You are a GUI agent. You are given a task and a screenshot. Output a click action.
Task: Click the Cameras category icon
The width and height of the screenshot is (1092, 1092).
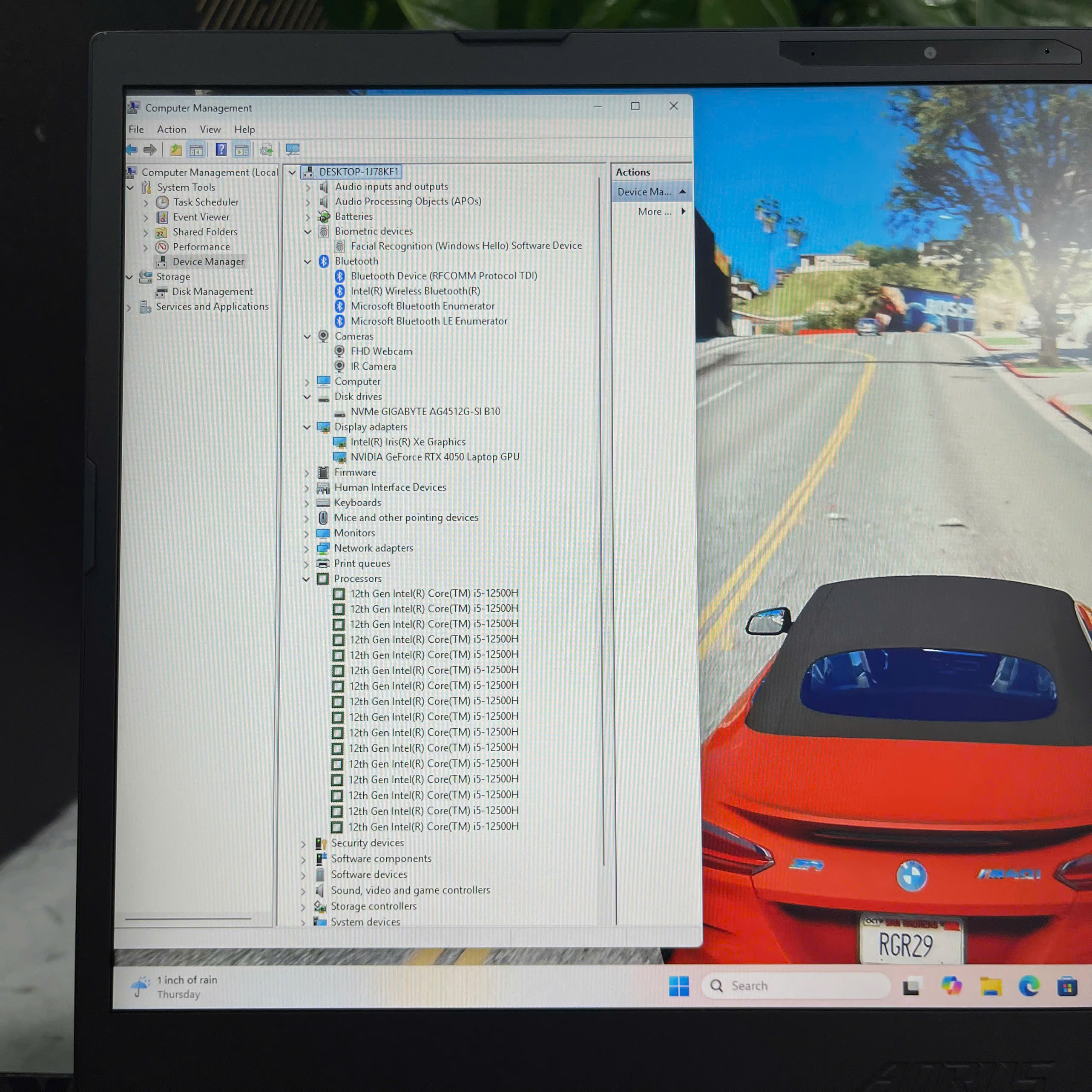(323, 336)
